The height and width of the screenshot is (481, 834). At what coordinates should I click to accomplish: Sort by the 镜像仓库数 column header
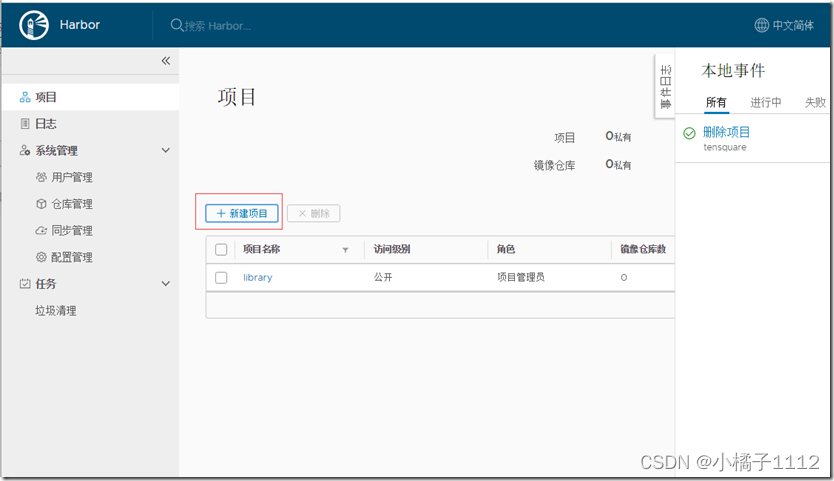pyautogui.click(x=643, y=249)
